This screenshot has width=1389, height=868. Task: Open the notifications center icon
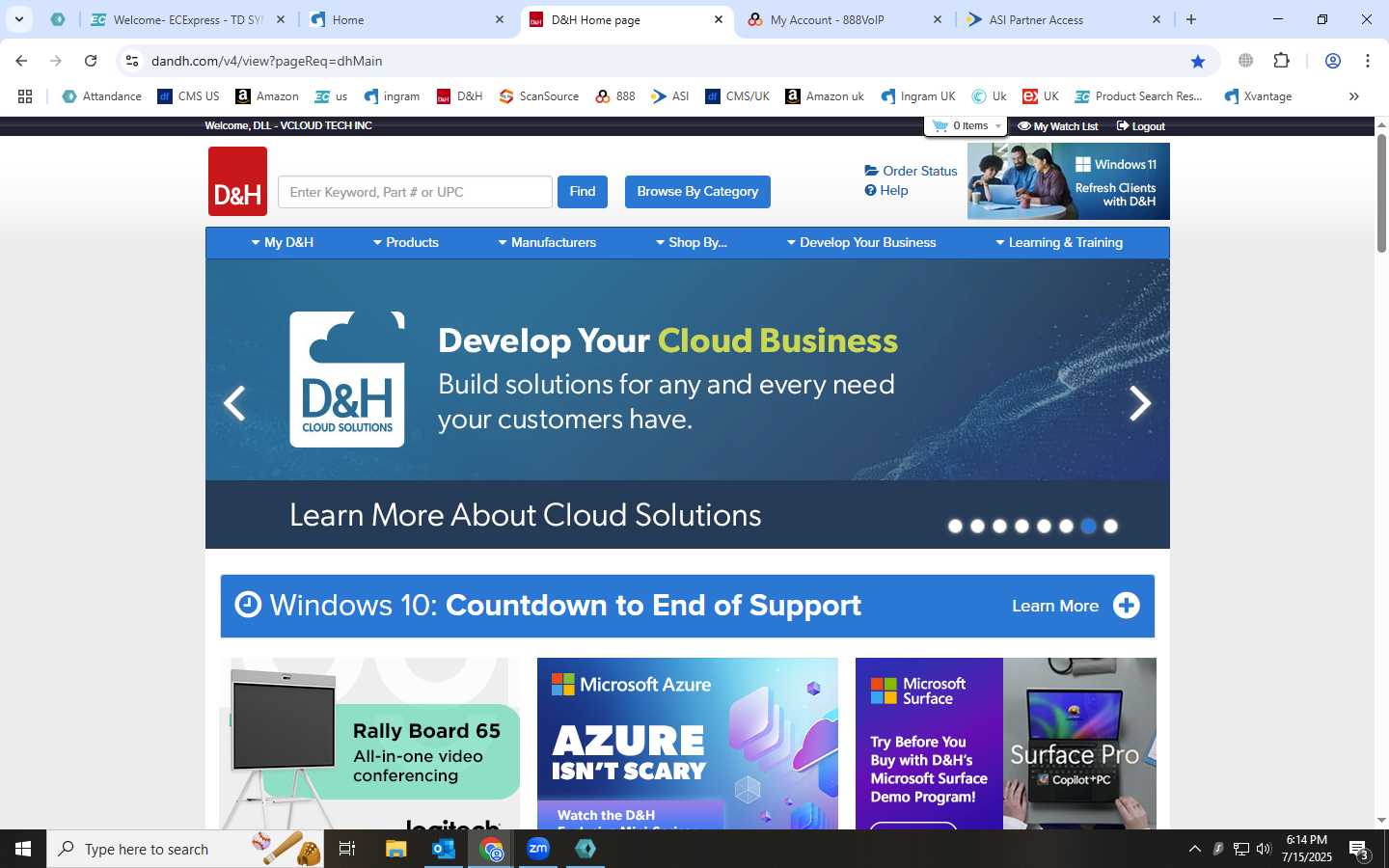[x=1359, y=850]
